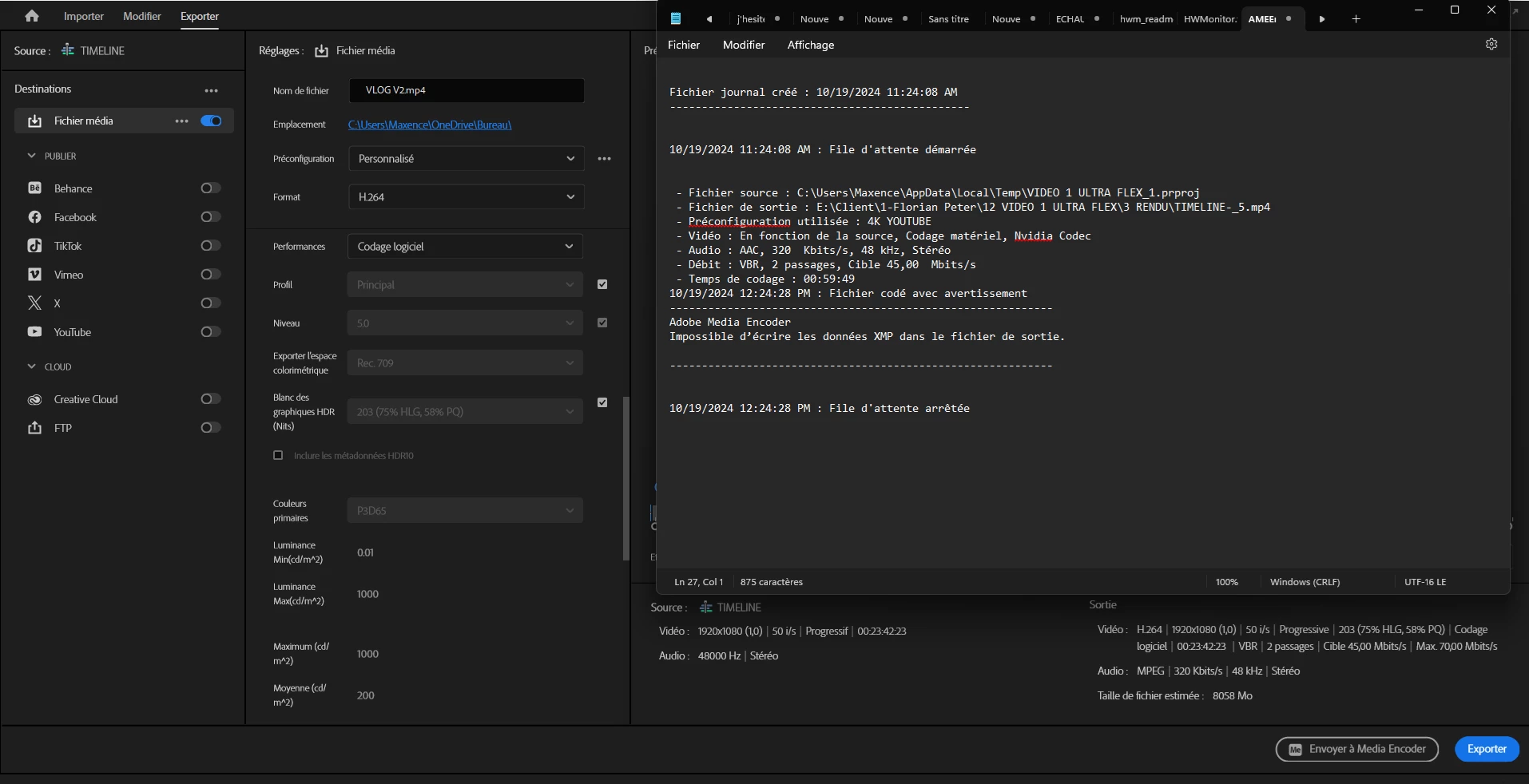
Task: Disable the Fichier média destination toggle
Action: [211, 121]
